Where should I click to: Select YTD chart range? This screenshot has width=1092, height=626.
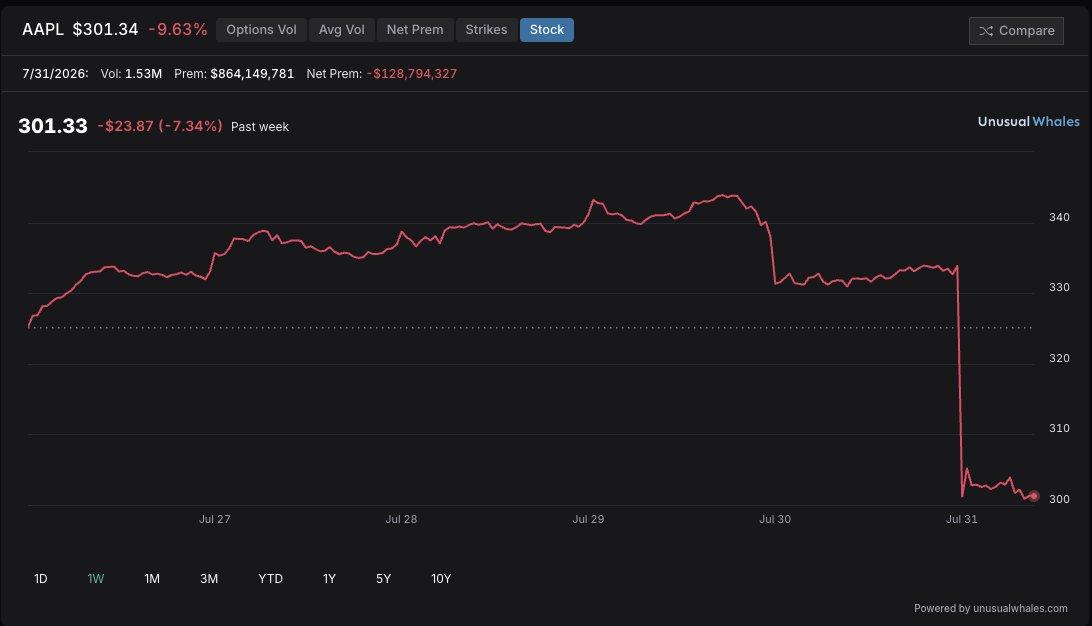pos(270,579)
